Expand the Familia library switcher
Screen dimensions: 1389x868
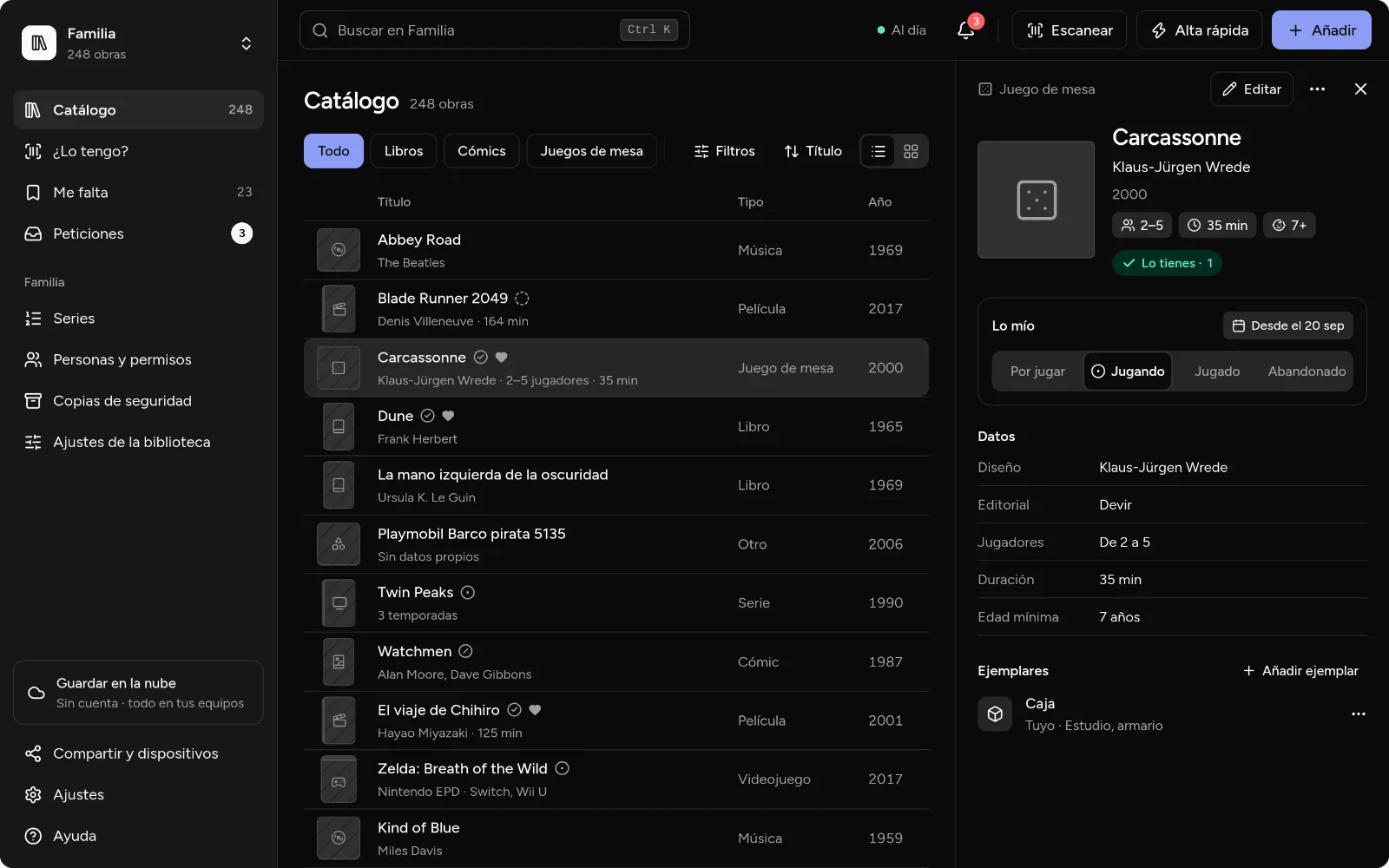247,43
